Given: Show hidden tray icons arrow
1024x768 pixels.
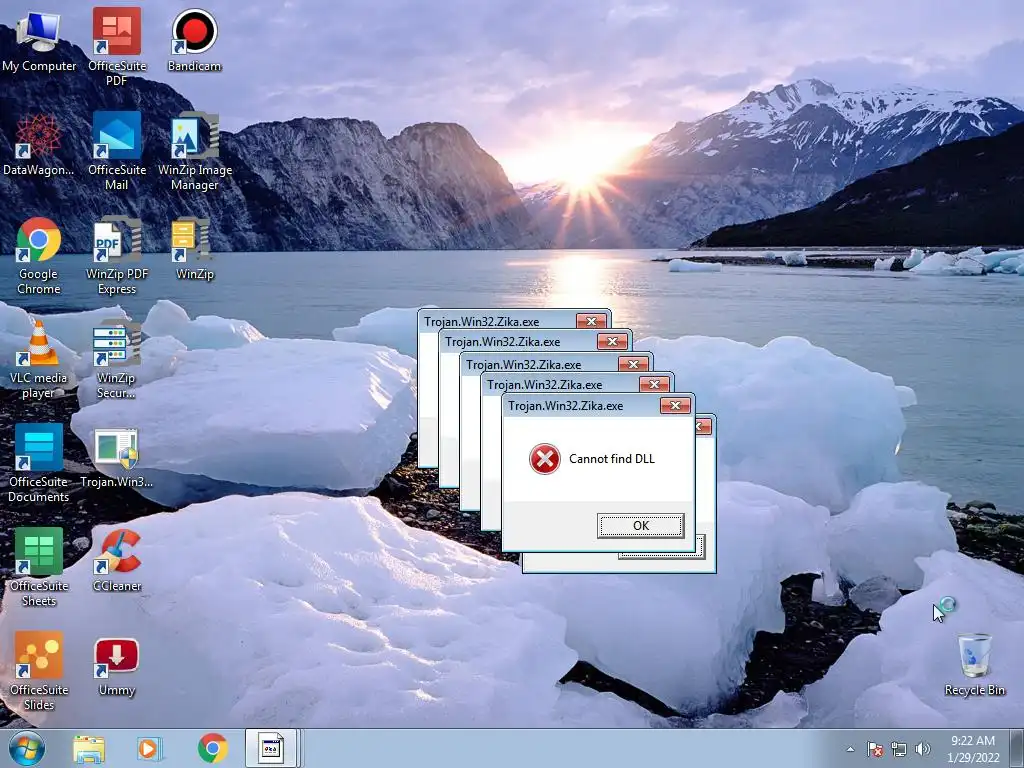Looking at the screenshot, I should click(x=850, y=749).
